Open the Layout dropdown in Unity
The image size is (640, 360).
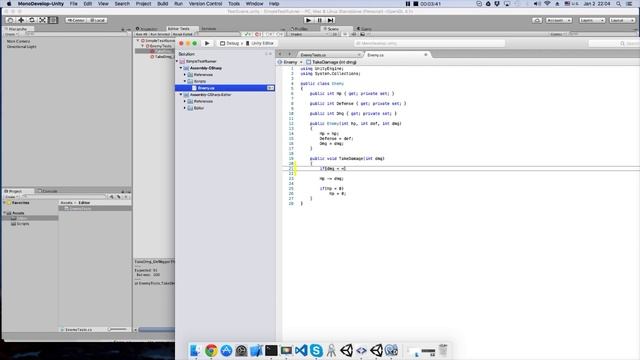[x=622, y=20]
